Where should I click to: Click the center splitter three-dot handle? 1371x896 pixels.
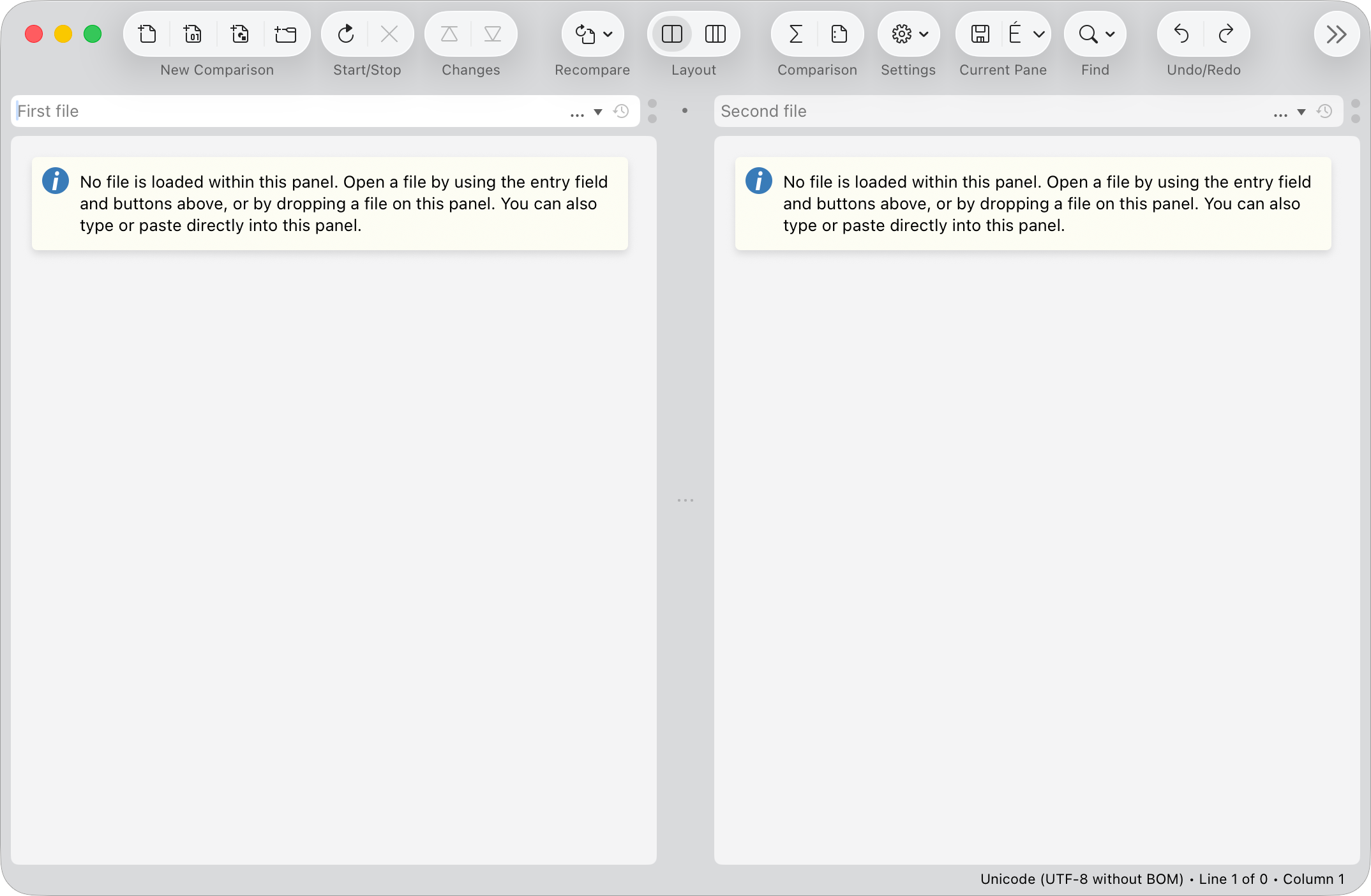point(685,500)
